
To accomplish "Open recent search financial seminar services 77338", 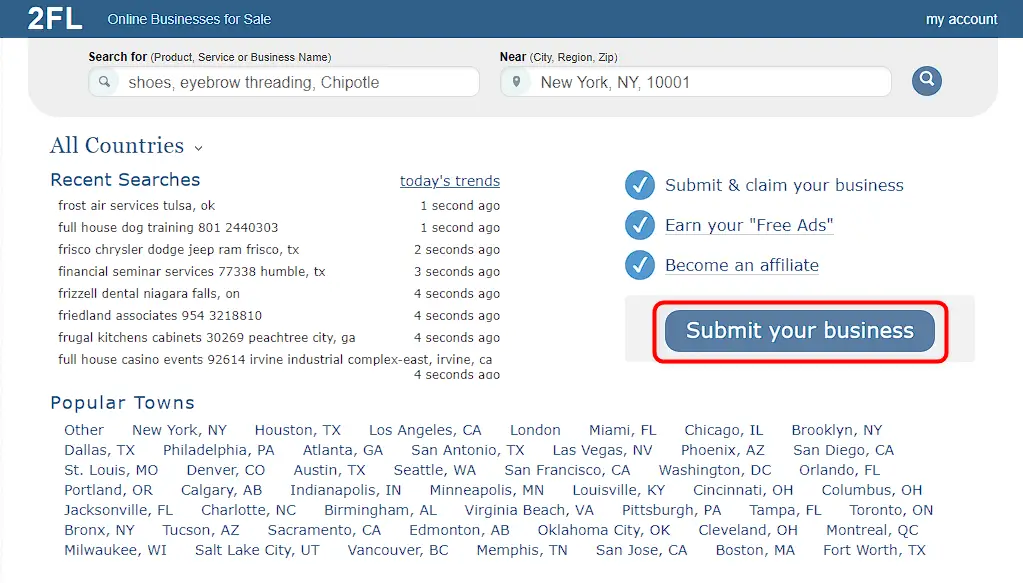I will coord(191,271).
